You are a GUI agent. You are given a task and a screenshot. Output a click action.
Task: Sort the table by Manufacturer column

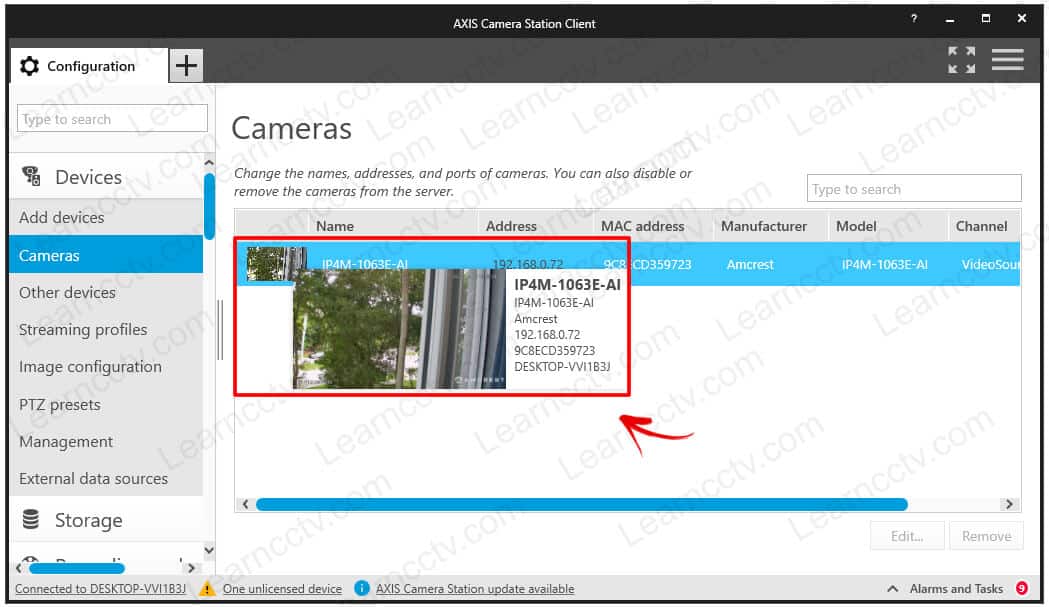point(764,226)
